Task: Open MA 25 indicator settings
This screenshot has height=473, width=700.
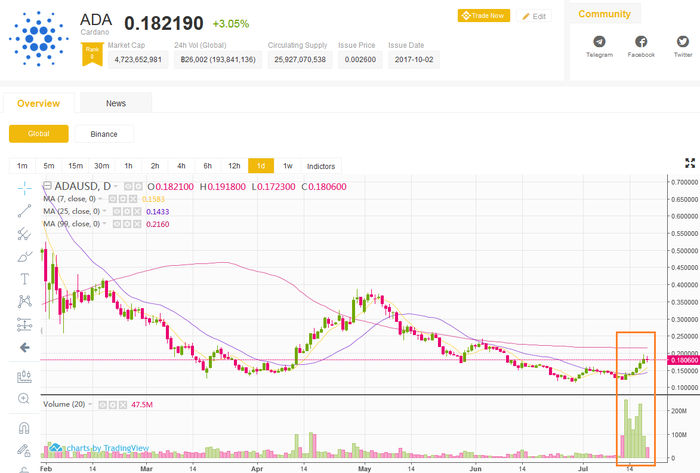Action: tap(127, 212)
